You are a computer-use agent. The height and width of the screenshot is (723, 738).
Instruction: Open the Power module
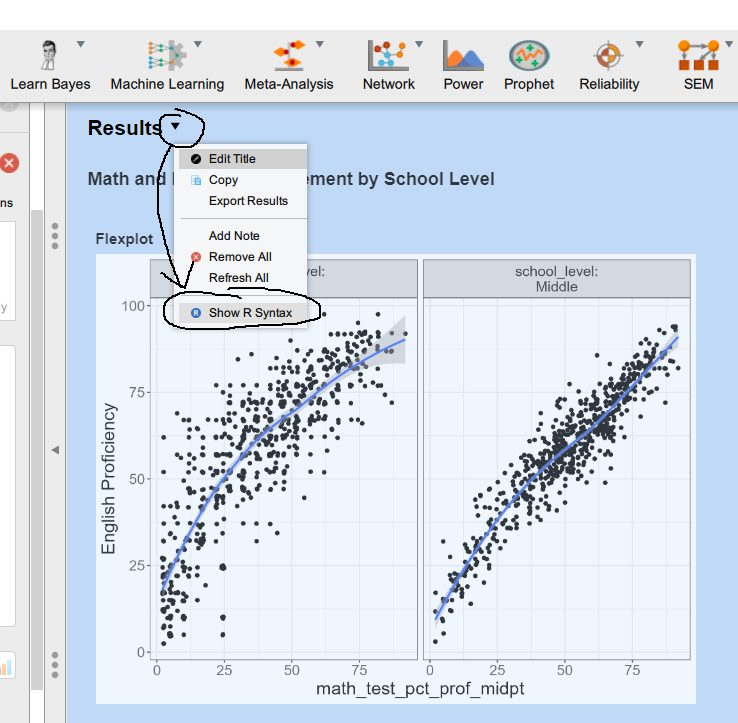(463, 66)
